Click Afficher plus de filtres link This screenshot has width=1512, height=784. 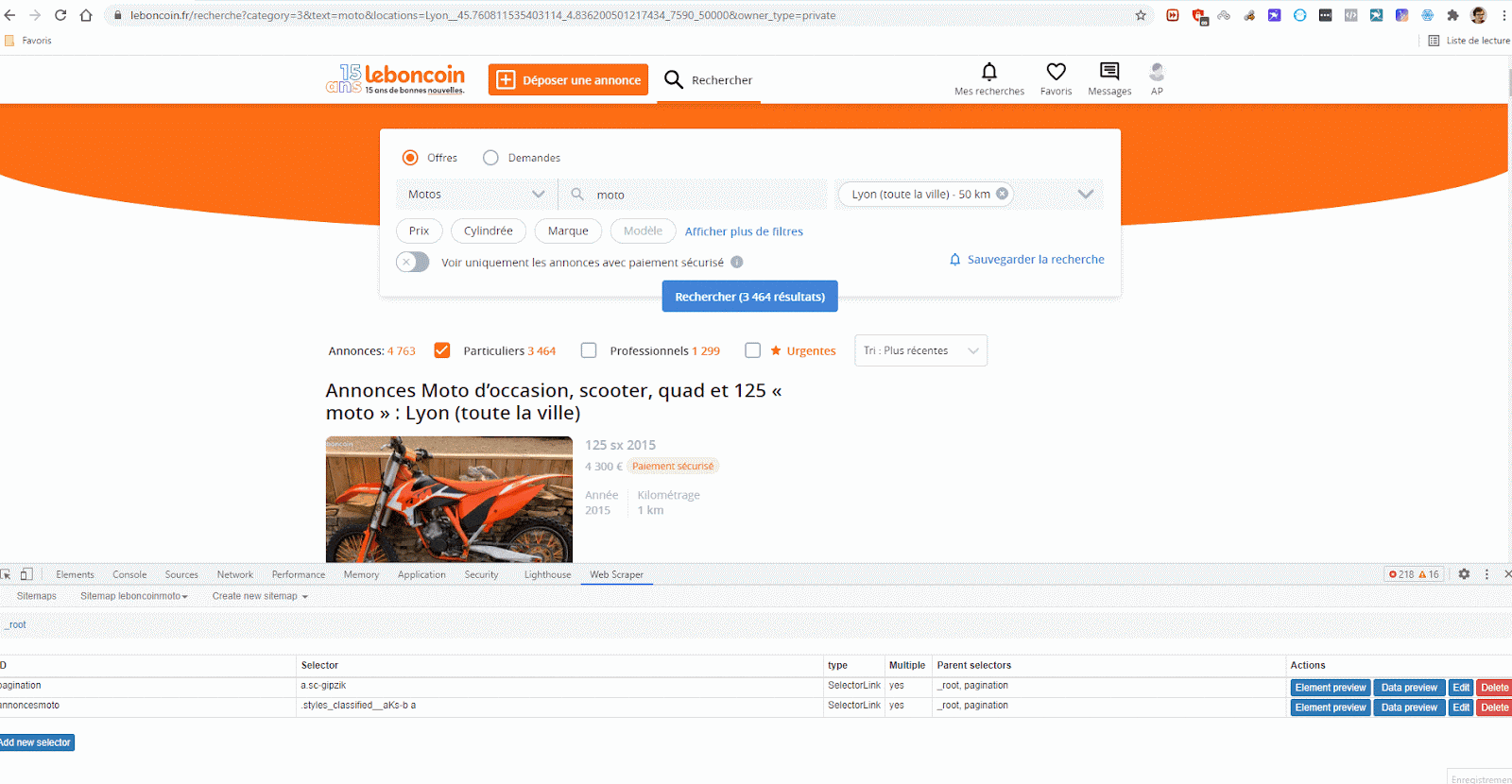coord(744,231)
